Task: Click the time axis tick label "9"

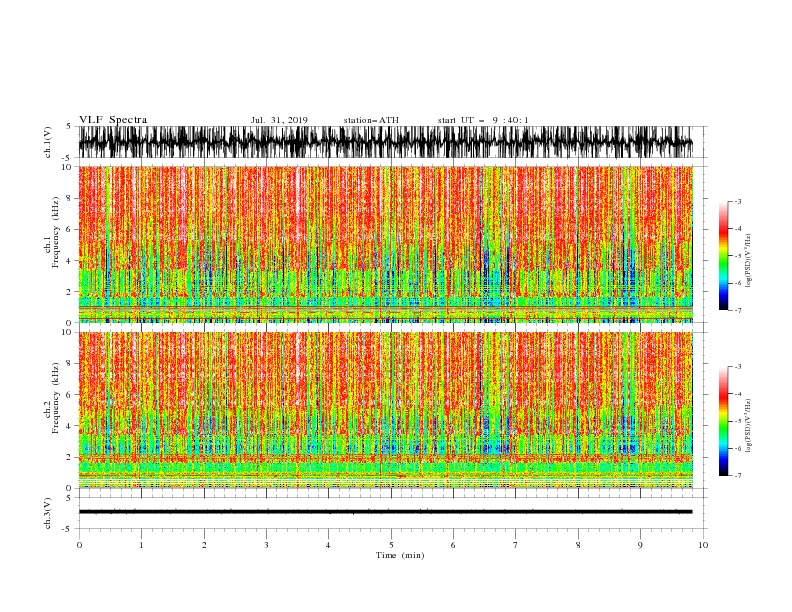Action: click(640, 545)
